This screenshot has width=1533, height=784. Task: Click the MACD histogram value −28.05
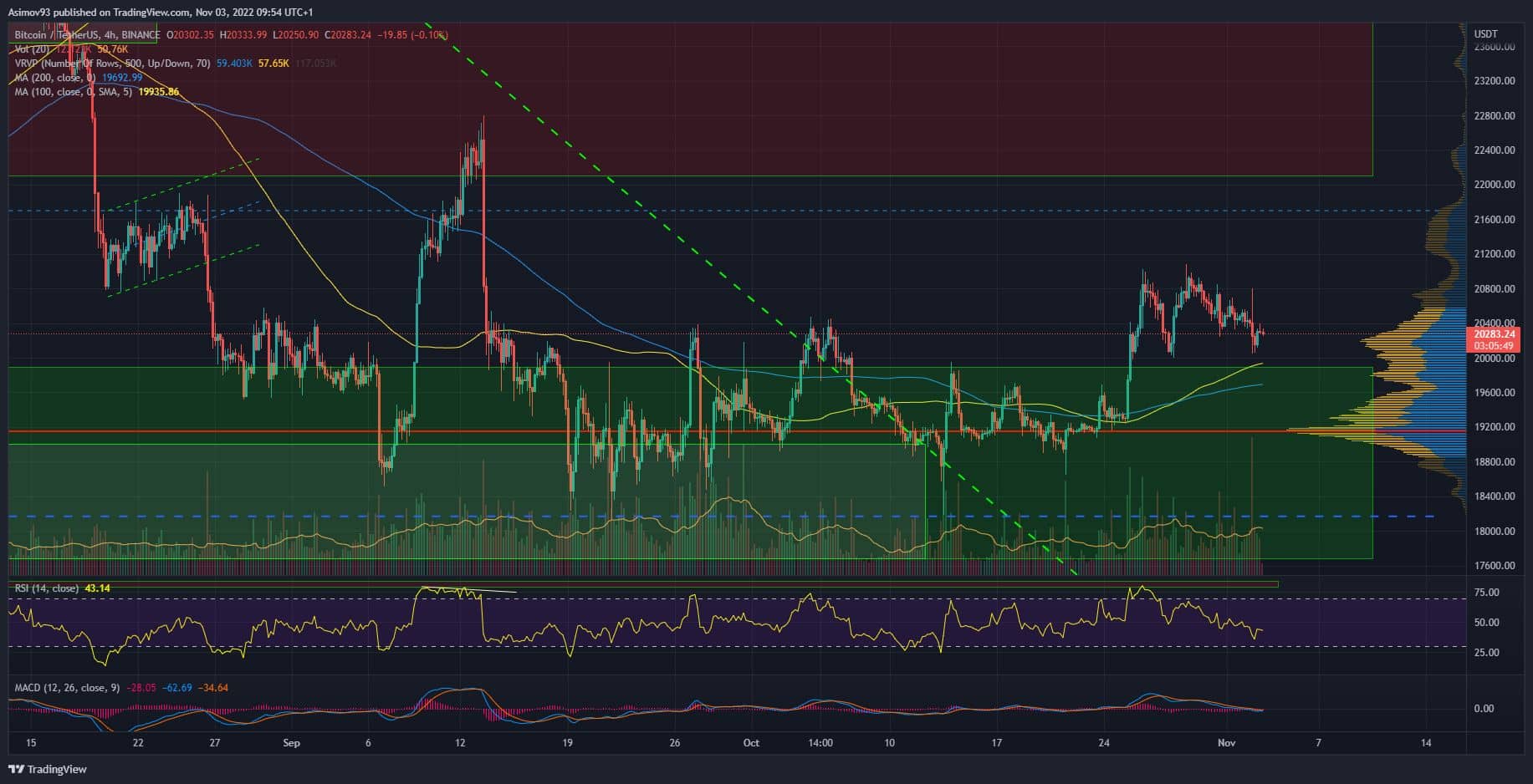coord(141,688)
